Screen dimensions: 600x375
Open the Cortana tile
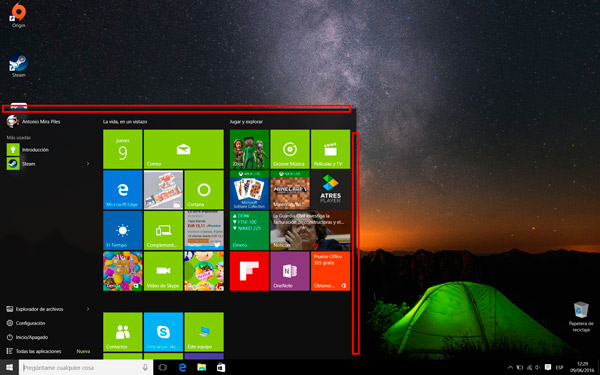click(x=204, y=189)
